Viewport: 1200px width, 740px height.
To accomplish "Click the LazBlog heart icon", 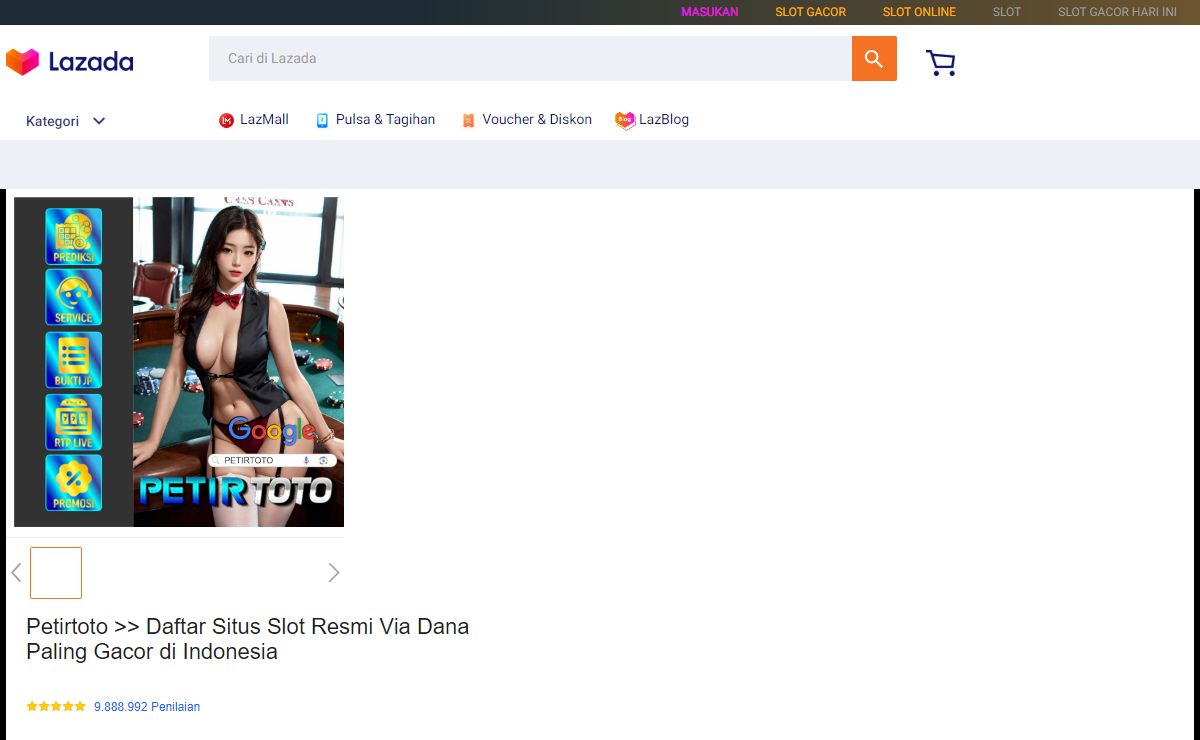I will point(625,120).
